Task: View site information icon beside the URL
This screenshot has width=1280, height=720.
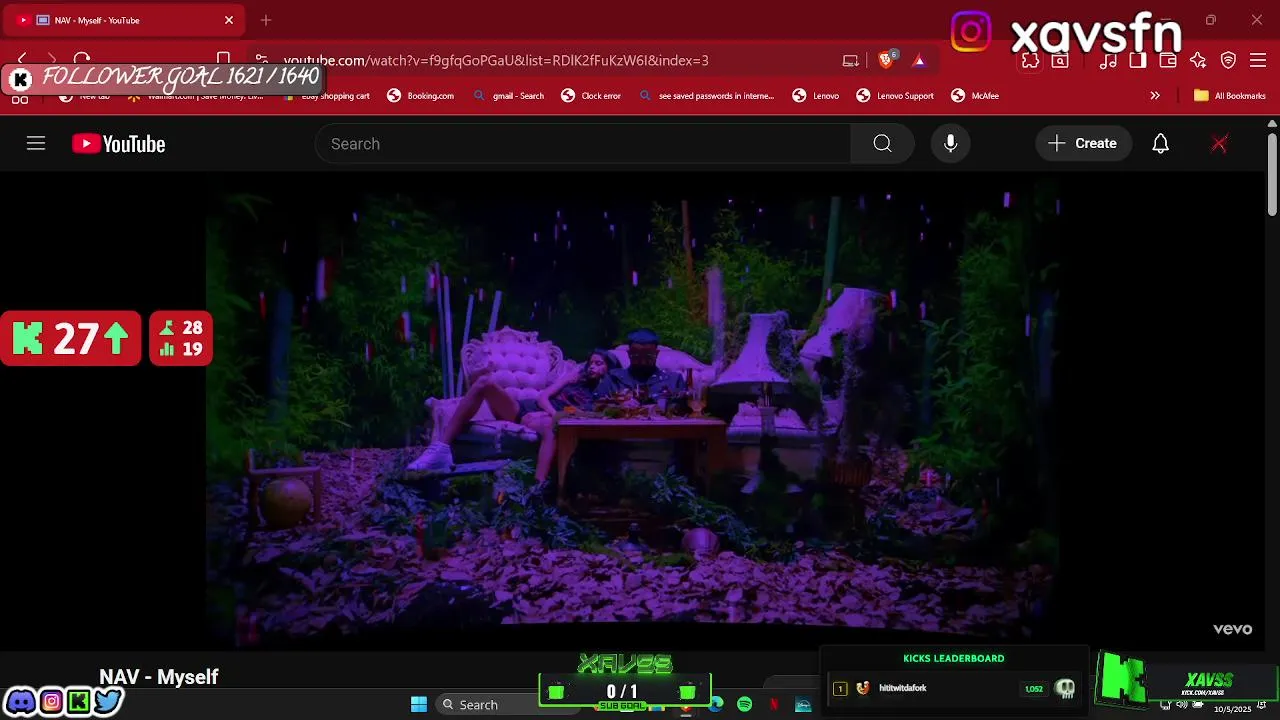Action: point(261,60)
